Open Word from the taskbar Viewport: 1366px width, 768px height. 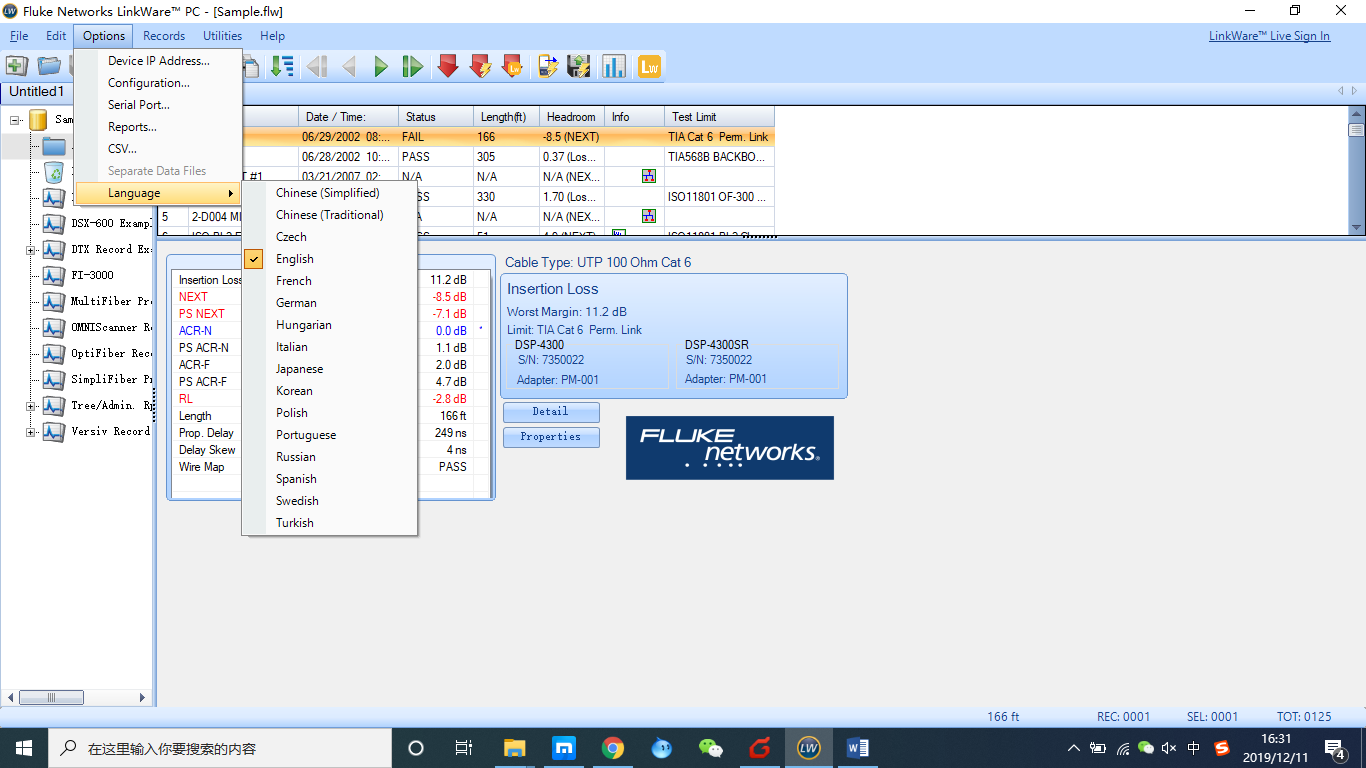857,748
